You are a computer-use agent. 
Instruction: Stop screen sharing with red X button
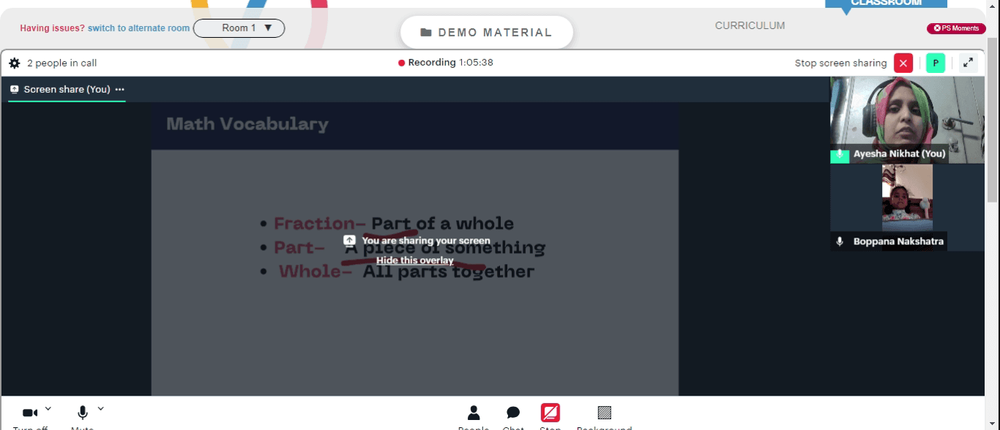tap(903, 63)
